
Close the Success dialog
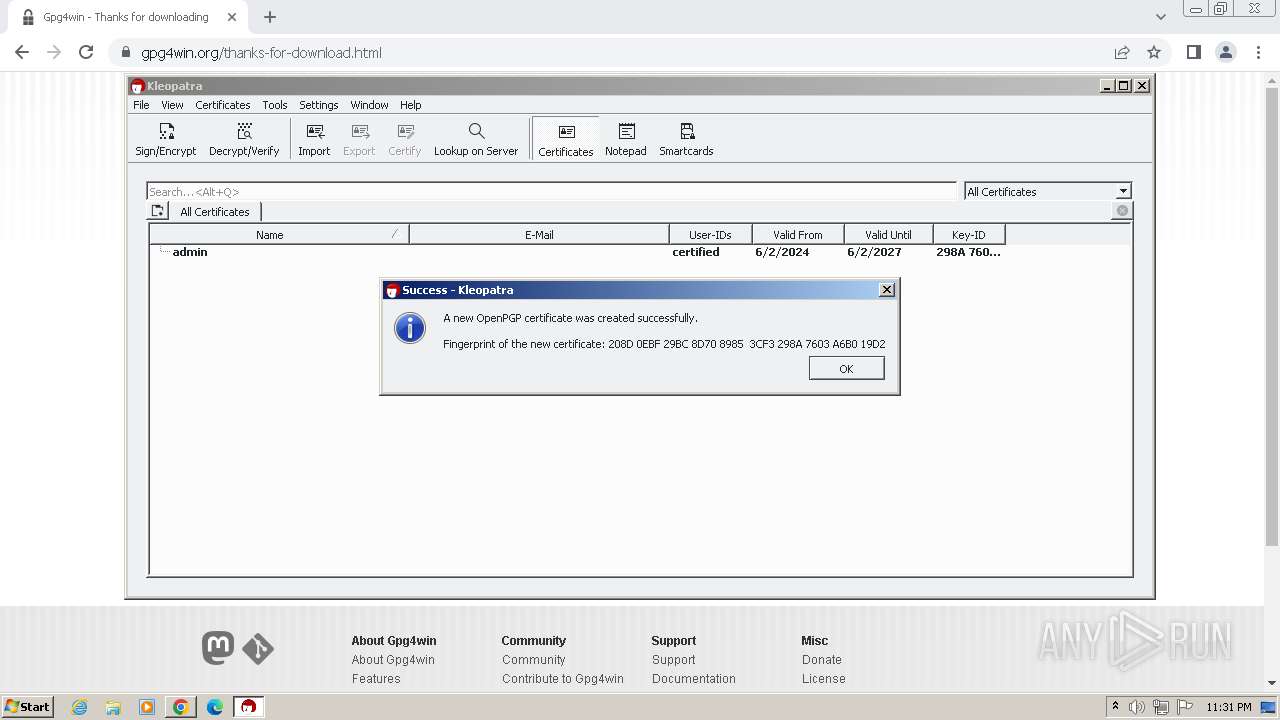point(886,289)
